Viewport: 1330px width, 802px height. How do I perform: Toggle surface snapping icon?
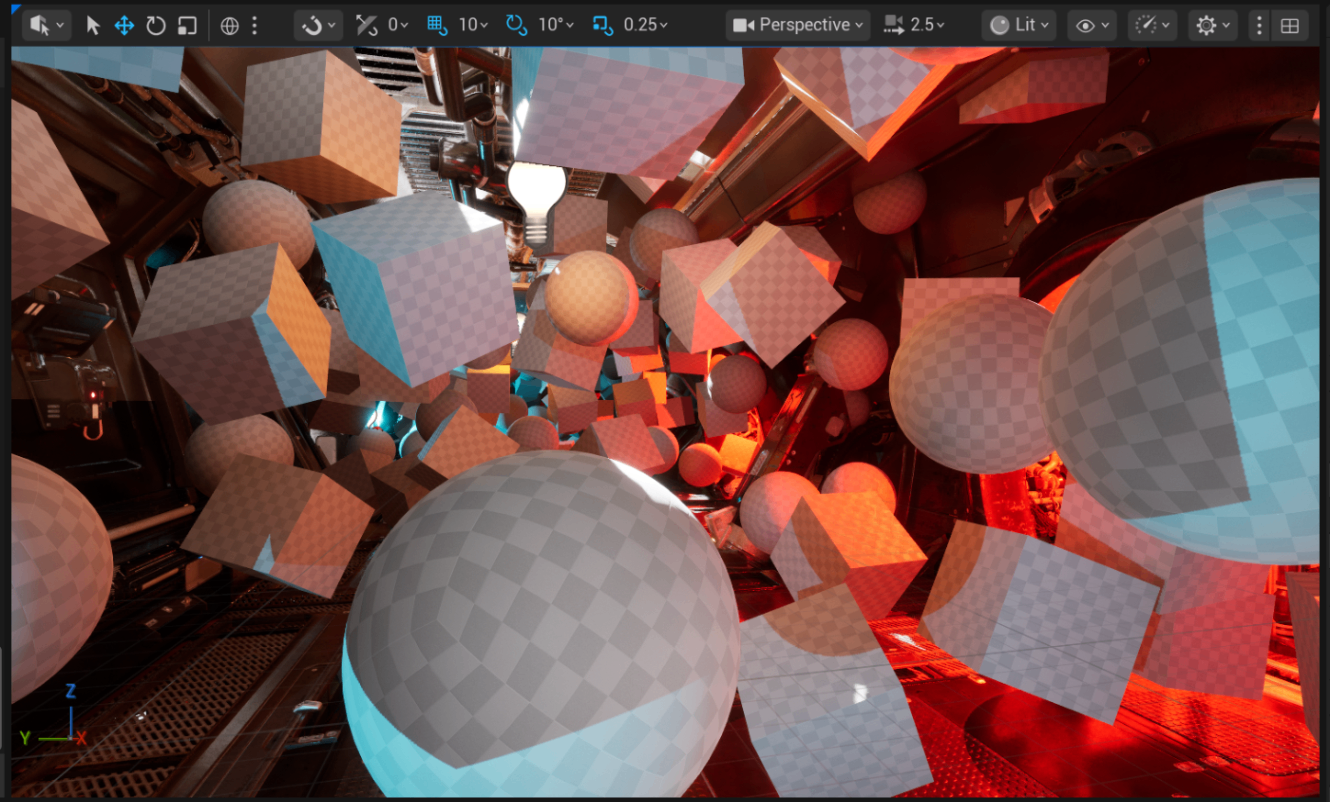(x=367, y=25)
